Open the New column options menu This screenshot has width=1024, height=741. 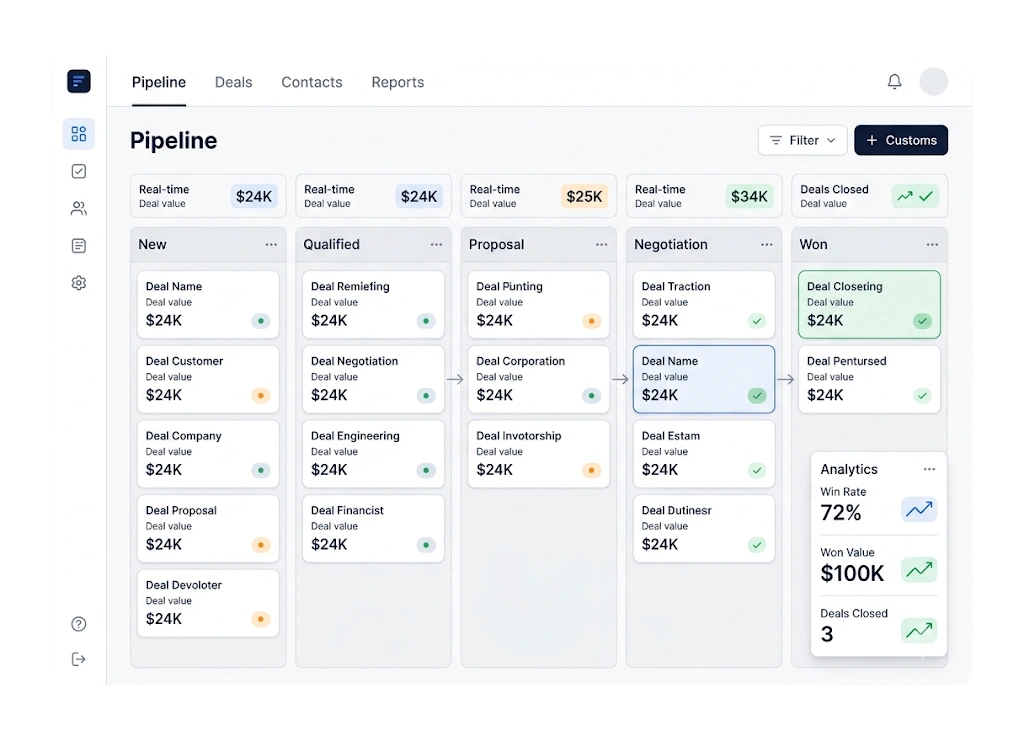pos(271,244)
